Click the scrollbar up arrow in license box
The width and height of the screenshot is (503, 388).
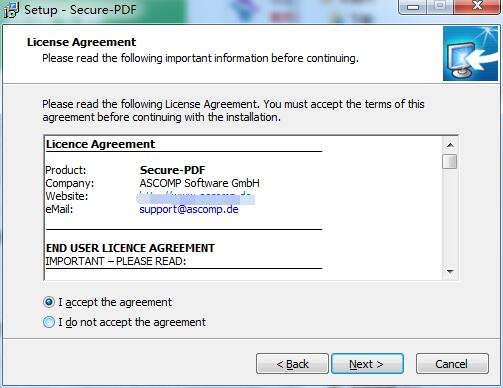pos(450,145)
